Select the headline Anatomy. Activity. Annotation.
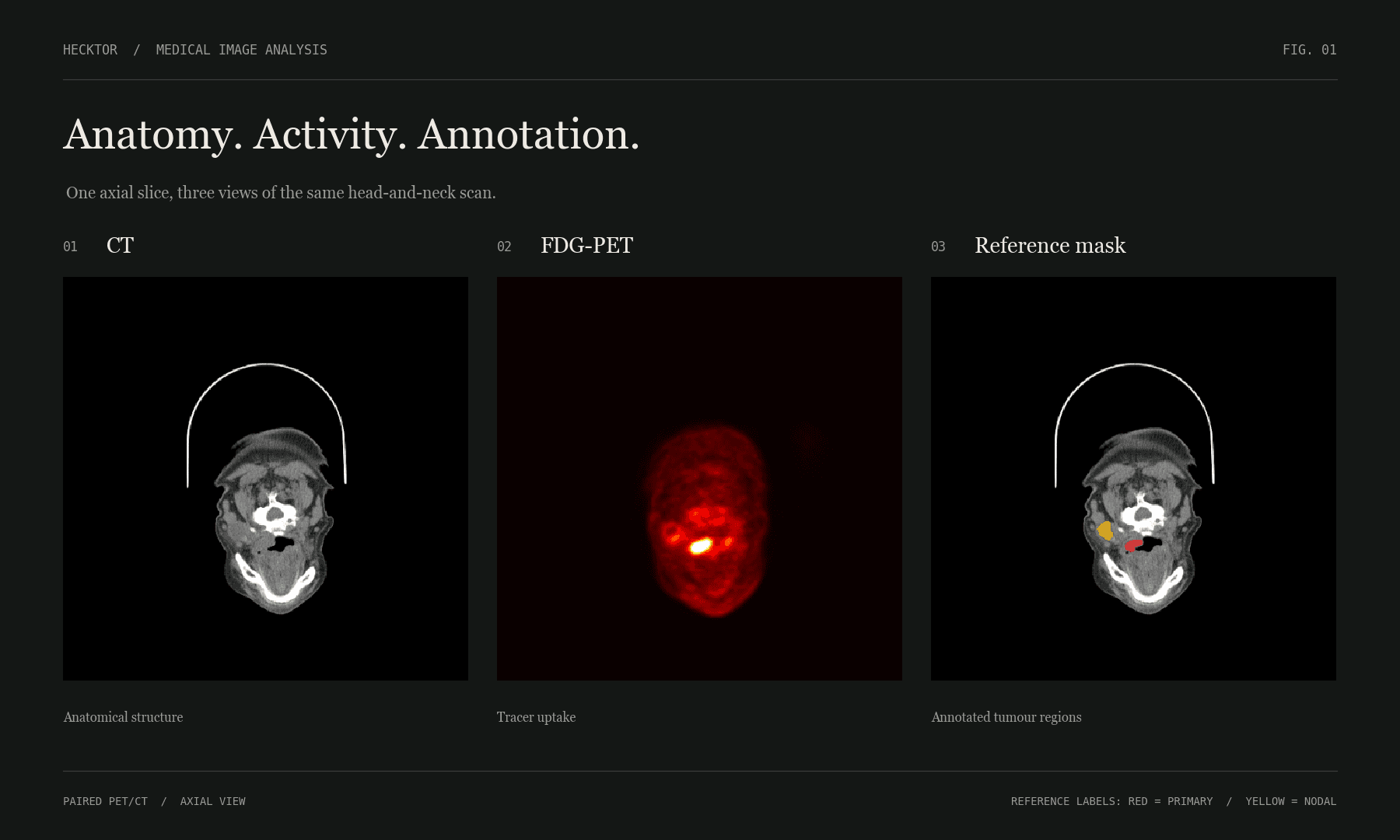Screen dimensions: 1400x840 coord(352,135)
